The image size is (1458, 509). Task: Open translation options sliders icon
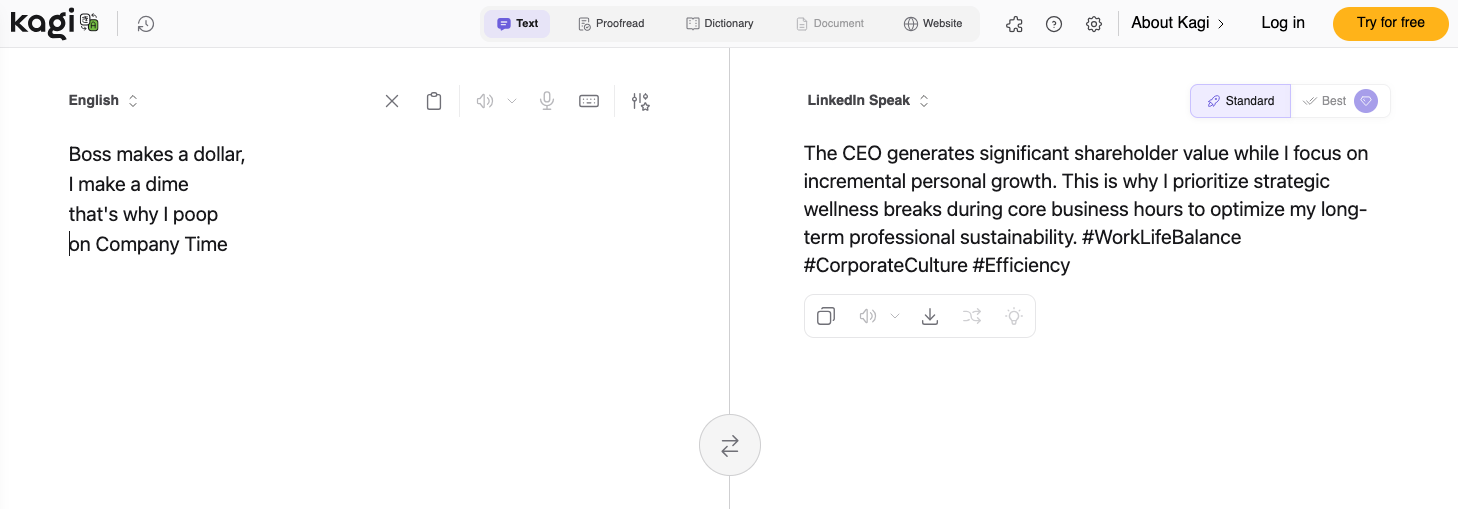(x=641, y=101)
